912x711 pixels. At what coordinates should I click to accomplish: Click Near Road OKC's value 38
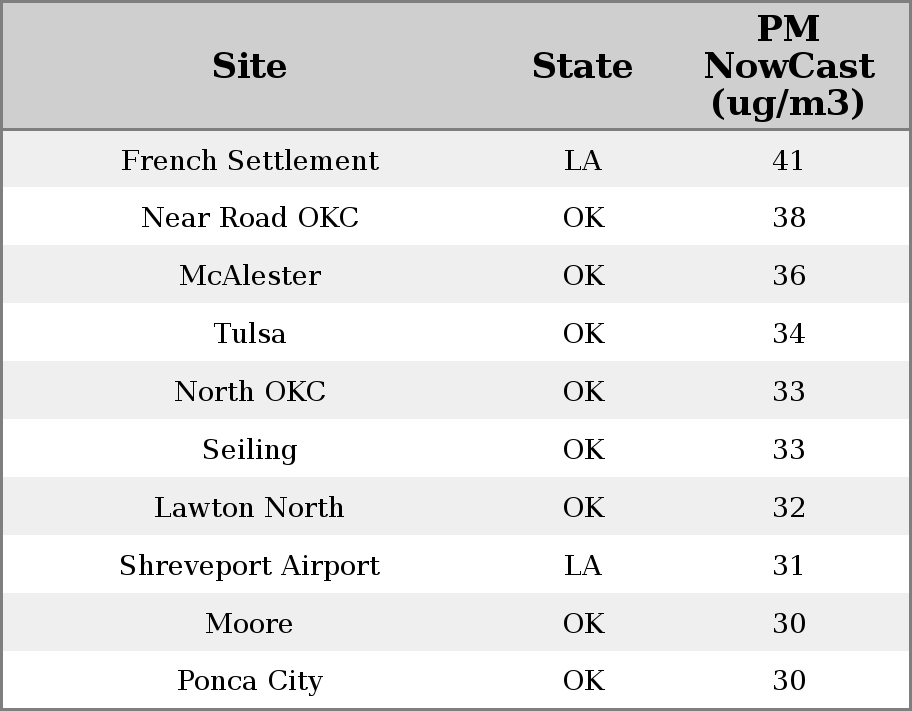click(788, 218)
